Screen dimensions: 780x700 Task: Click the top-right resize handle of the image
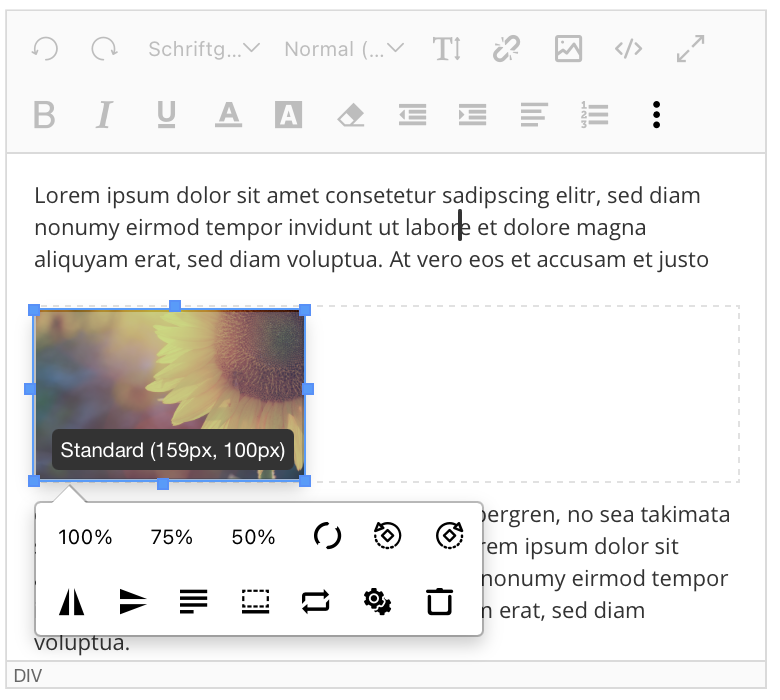305,310
